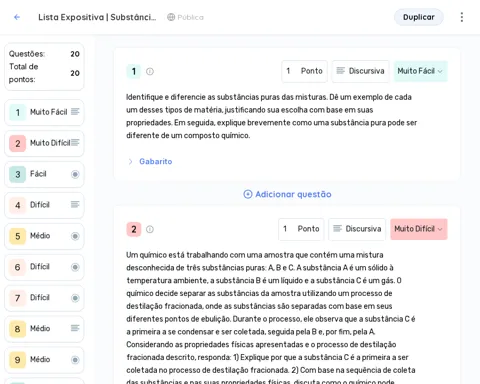Viewport: 480px width, 384px height.
Task: Click discursive lines icon in sidebar item 1
Action: click(x=75, y=112)
